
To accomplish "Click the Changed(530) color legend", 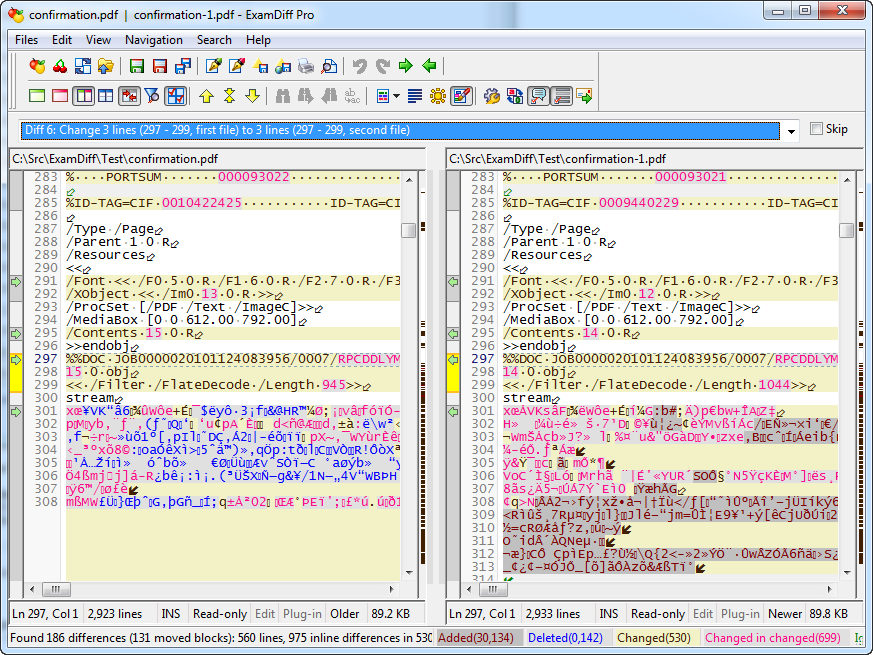I will pyautogui.click(x=654, y=638).
